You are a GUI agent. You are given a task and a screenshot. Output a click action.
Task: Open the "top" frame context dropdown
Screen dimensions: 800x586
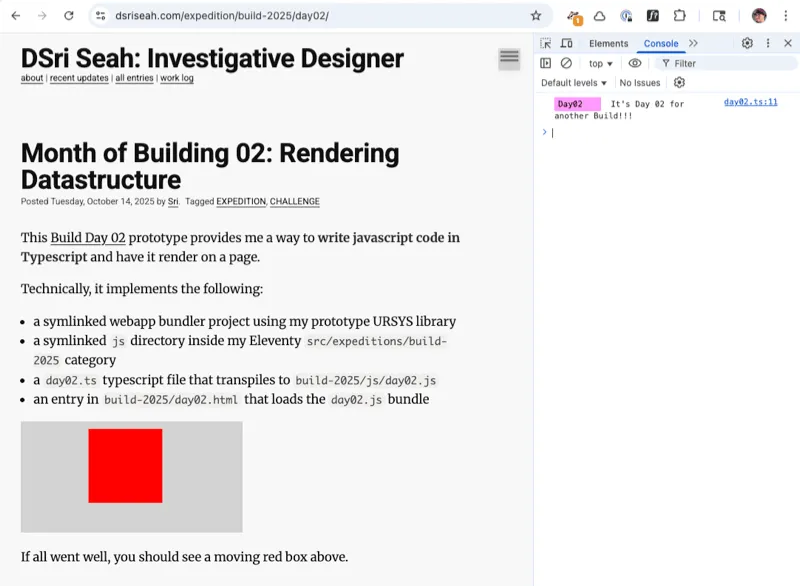click(x=598, y=63)
